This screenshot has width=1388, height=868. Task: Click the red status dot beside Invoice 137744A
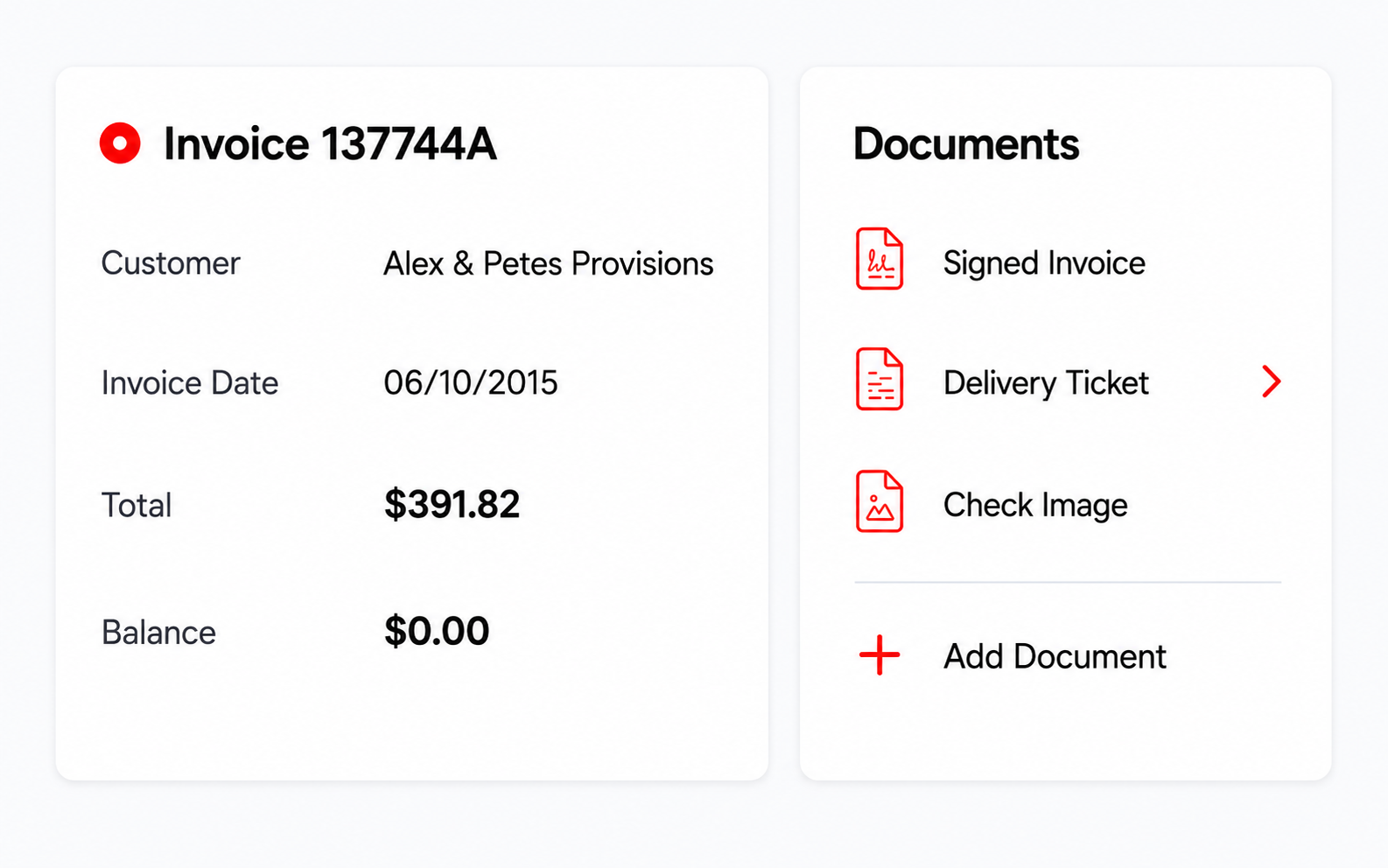(x=120, y=143)
